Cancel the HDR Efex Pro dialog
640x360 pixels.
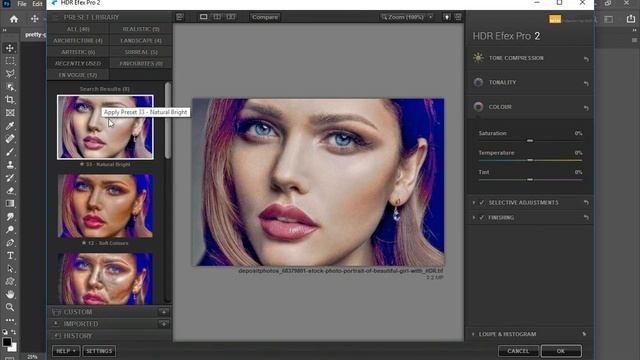(518, 351)
